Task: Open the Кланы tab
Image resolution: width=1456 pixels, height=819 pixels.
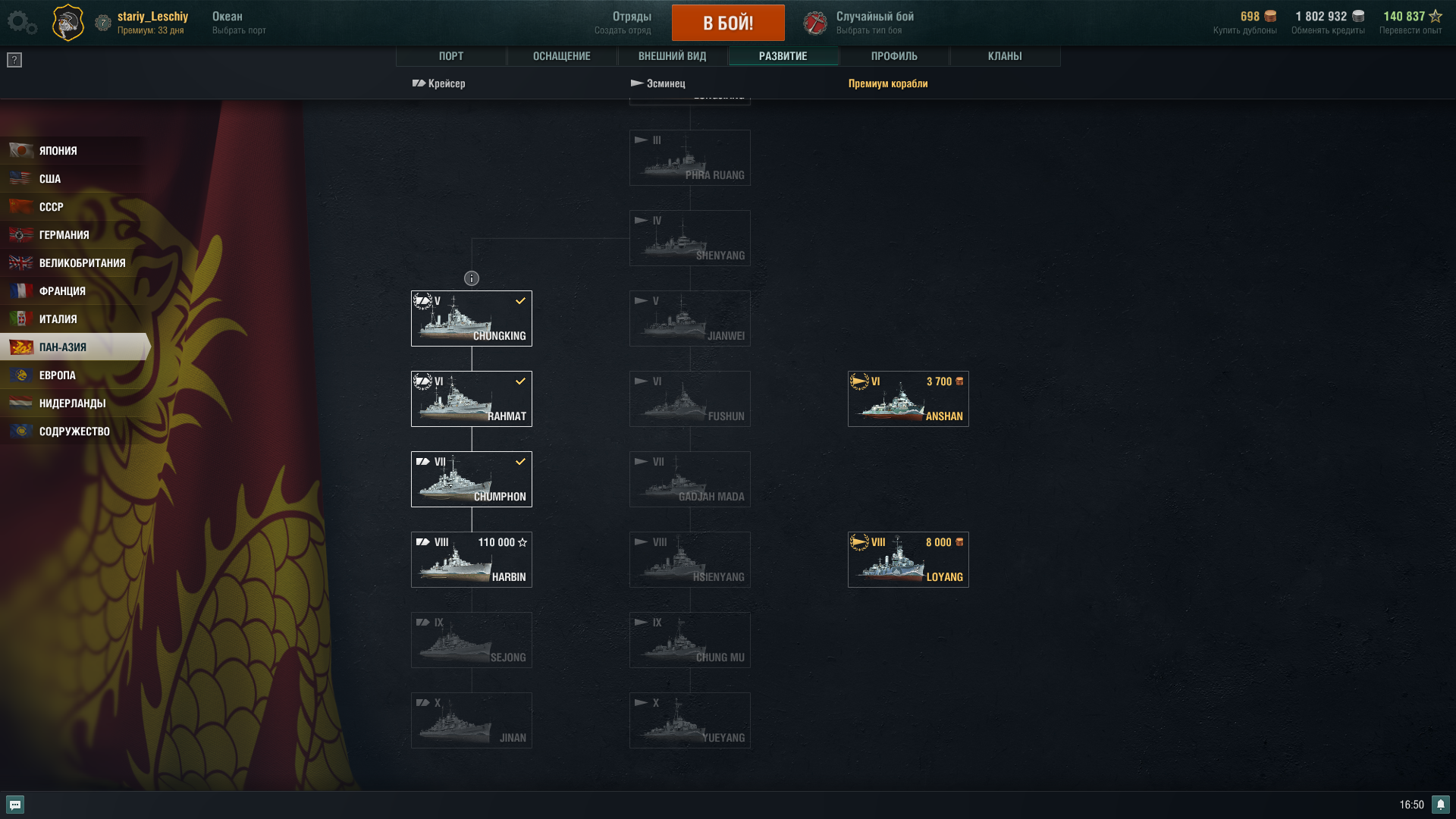Action: 1005,56
